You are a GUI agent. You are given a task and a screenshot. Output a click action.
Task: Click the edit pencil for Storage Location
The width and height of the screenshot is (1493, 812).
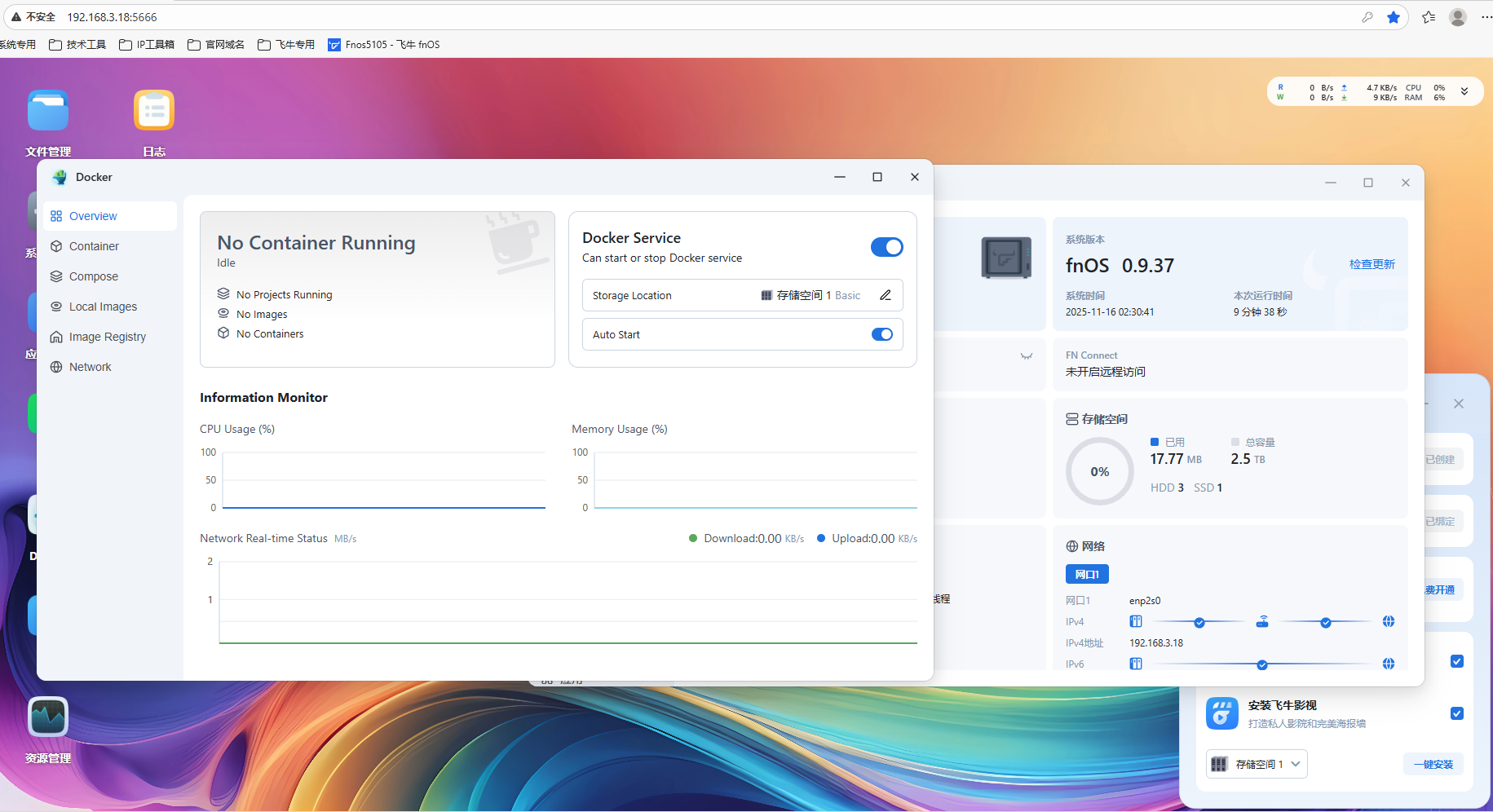[x=886, y=295]
